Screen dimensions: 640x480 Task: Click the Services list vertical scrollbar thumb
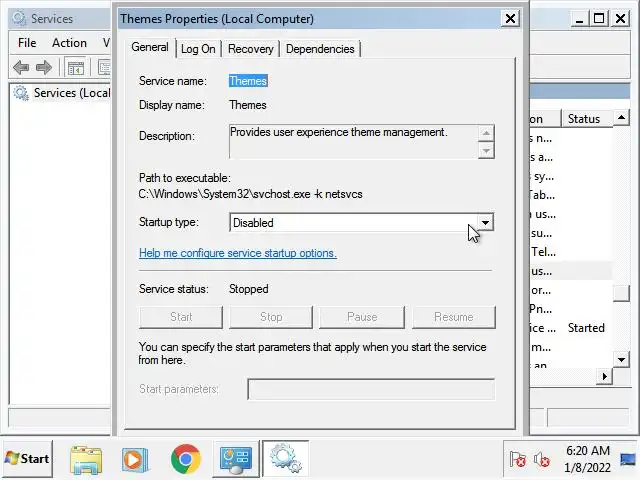click(x=621, y=293)
